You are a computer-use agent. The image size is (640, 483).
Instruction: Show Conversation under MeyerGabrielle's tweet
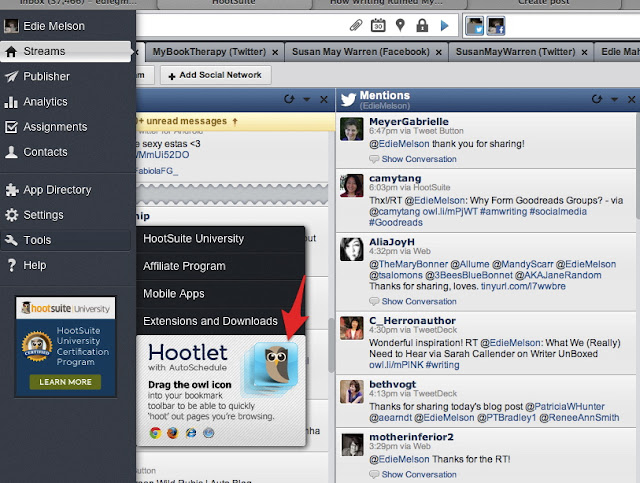point(419,159)
